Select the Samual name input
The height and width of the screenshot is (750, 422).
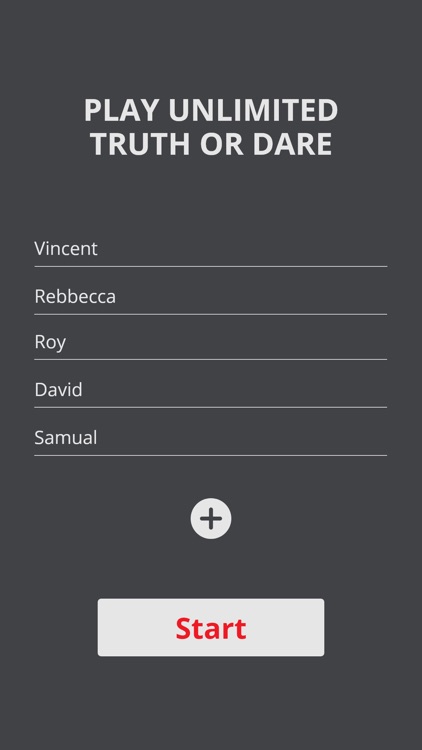(x=211, y=438)
